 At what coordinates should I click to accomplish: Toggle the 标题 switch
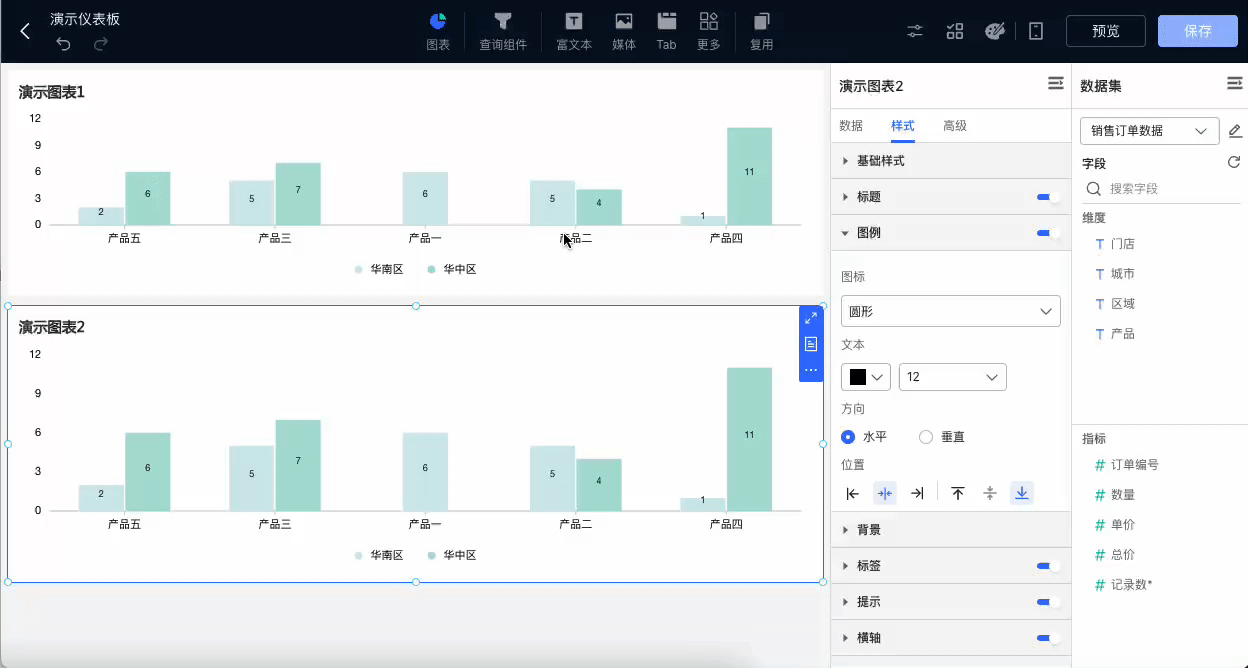[1049, 197]
